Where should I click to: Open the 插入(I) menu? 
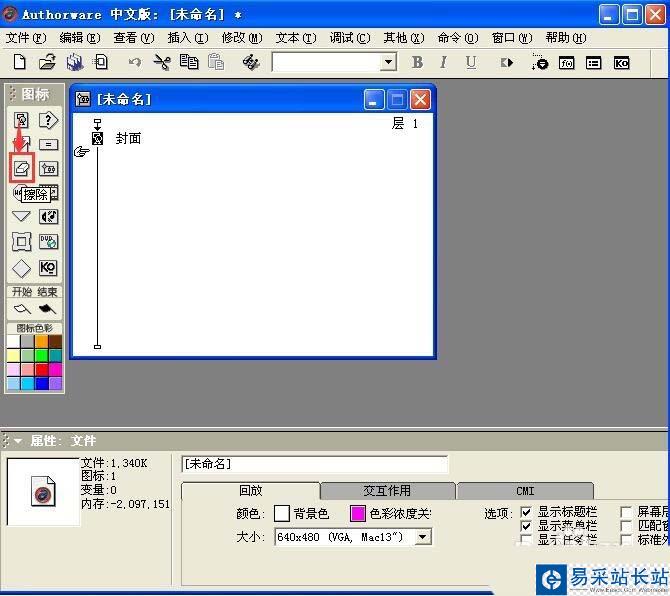[188, 38]
